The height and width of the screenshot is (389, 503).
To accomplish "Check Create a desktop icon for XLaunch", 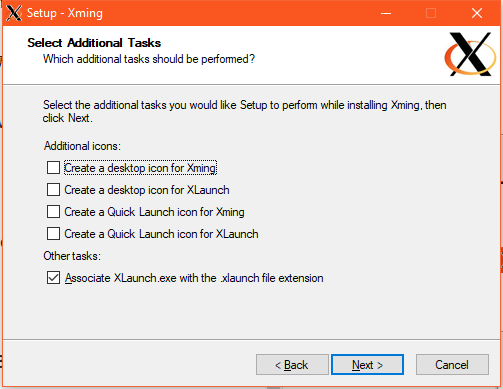I will [53, 190].
